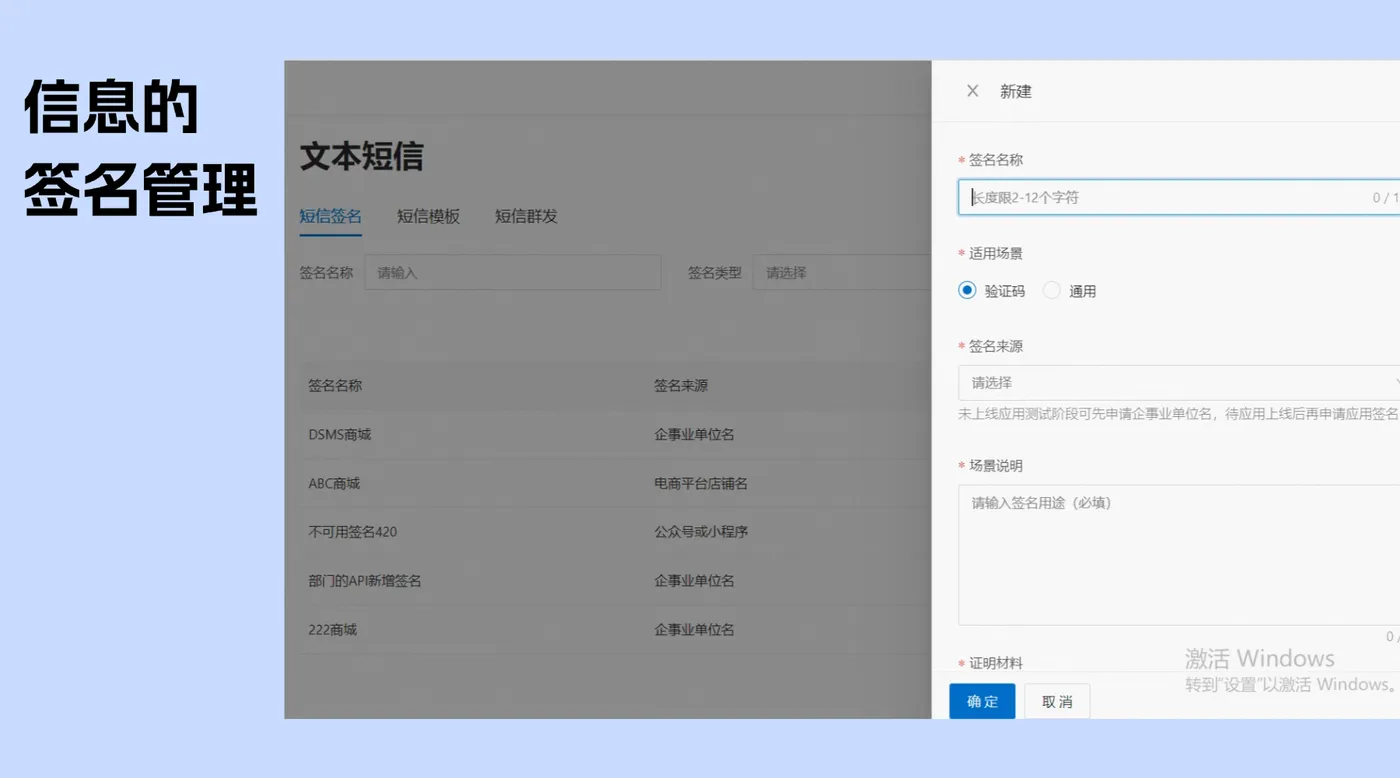Screen dimensions: 1400x778
Task: Select the 通用 radio button
Action: pyautogui.click(x=1051, y=290)
